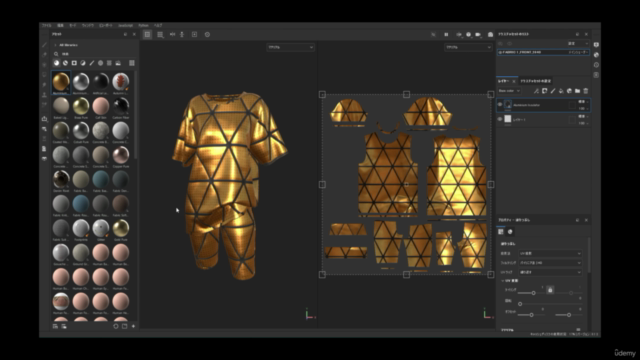Select the Eraser tool in left toolbar
The image size is (640, 360).
[44, 55]
